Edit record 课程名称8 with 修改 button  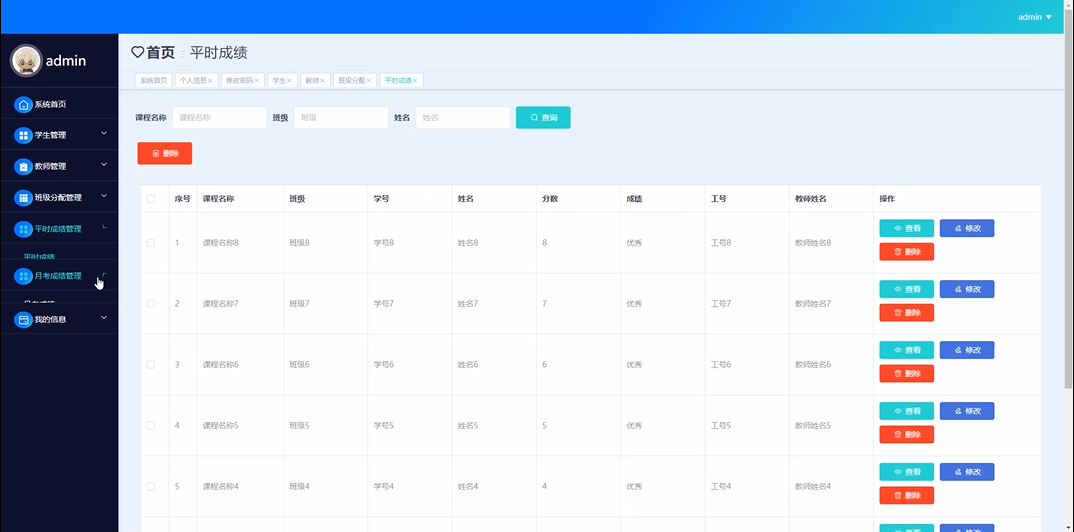(x=966, y=229)
